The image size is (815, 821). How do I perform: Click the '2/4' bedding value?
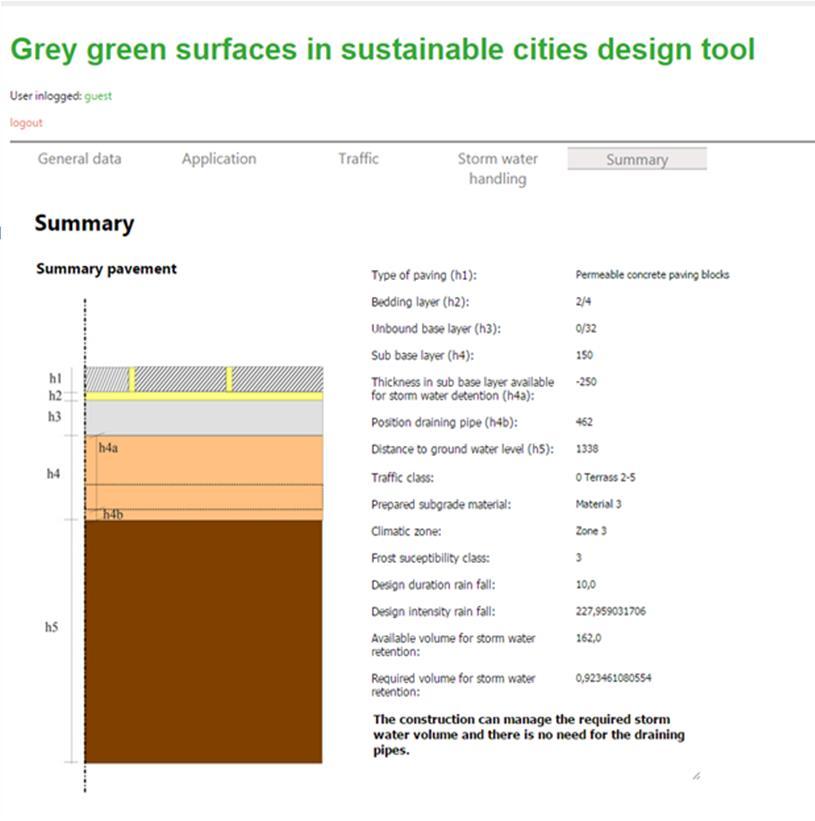pyautogui.click(x=583, y=302)
